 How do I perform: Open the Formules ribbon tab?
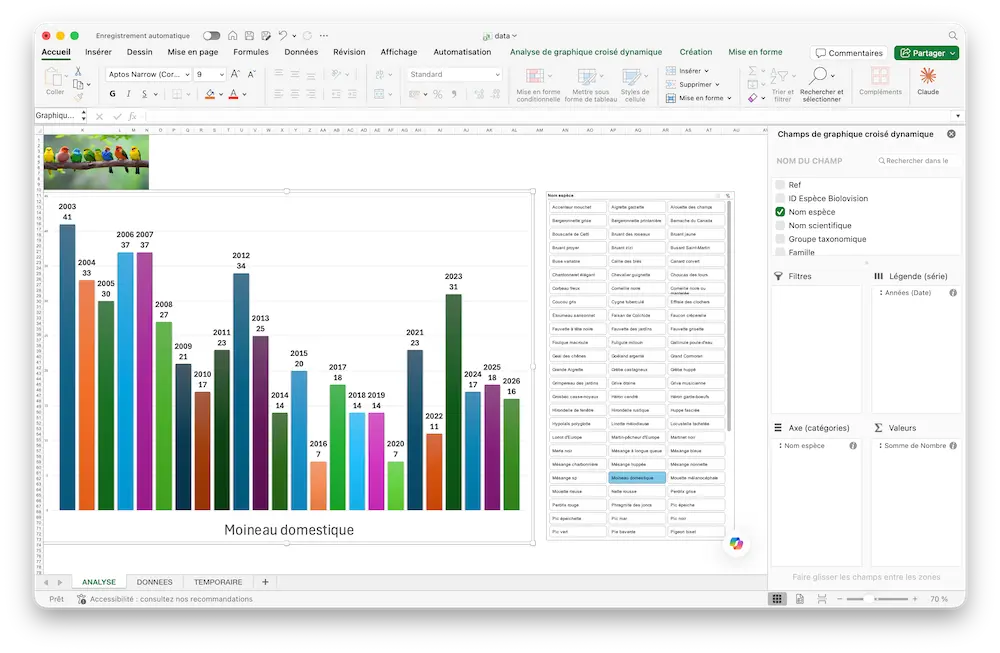251,52
